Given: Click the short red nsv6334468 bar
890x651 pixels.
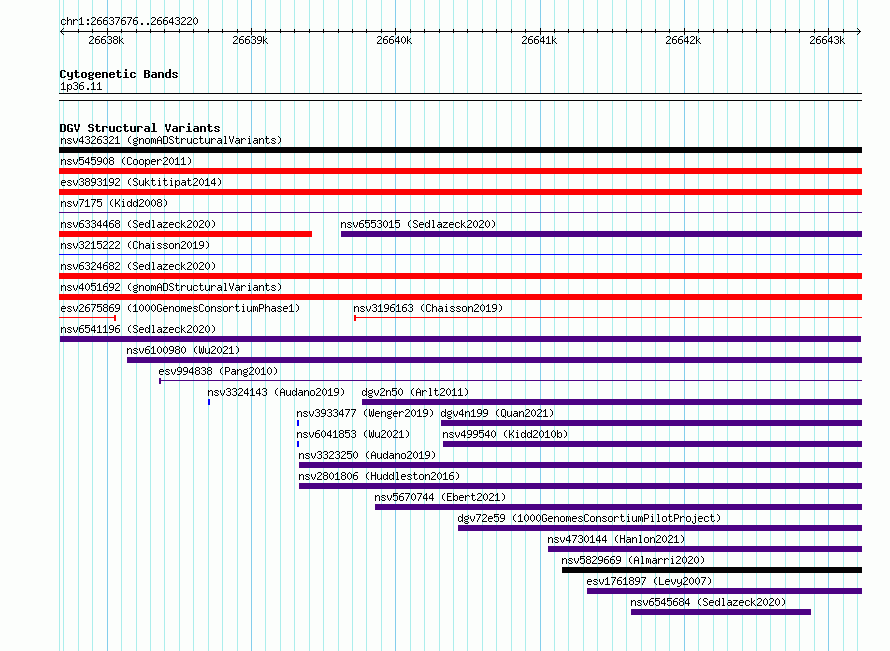Looking at the screenshot, I should (x=186, y=234).
